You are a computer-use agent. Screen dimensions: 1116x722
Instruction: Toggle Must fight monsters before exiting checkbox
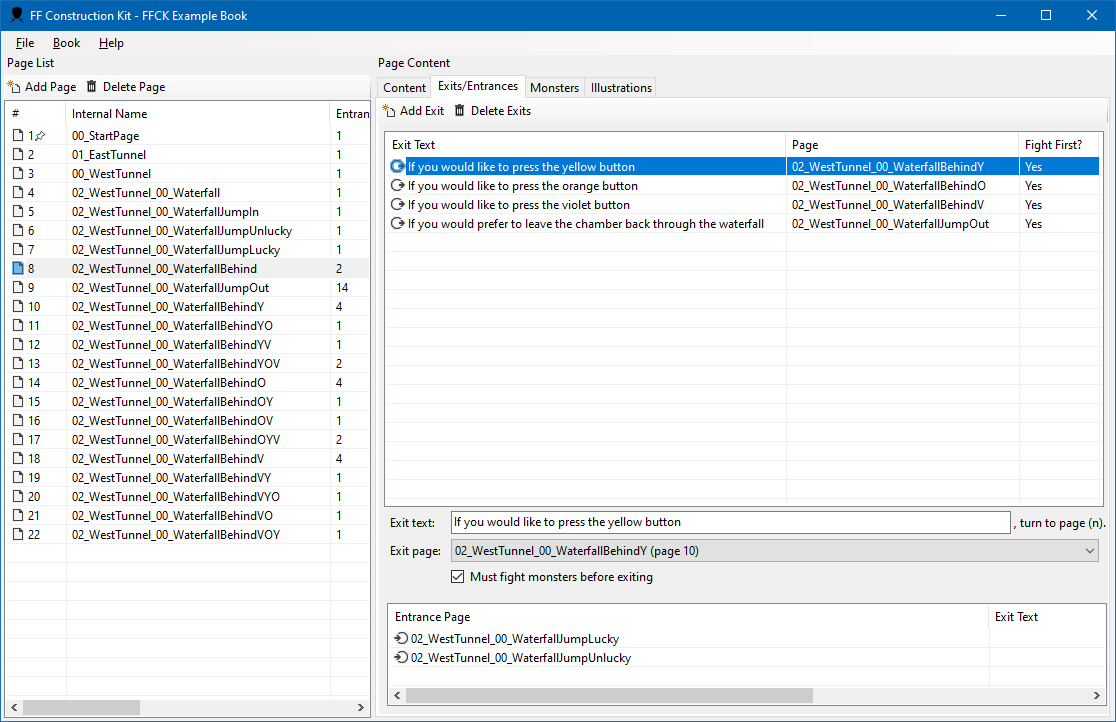(458, 577)
